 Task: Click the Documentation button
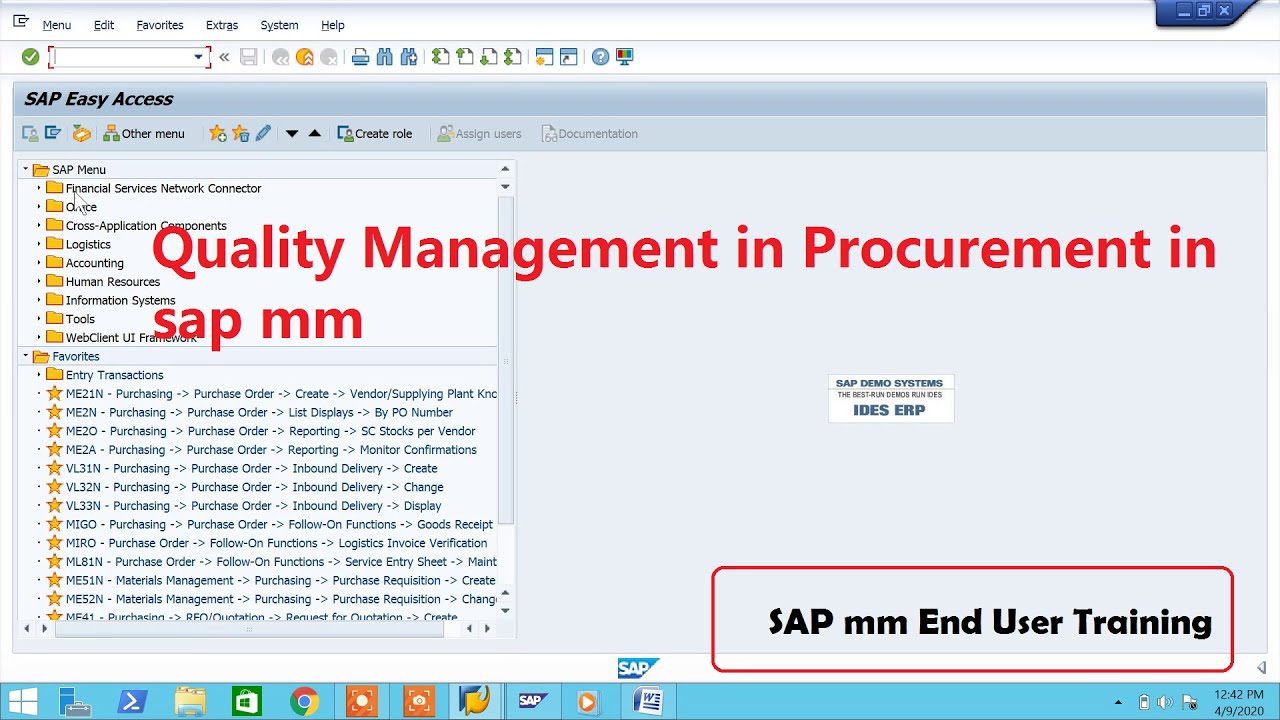[589, 133]
